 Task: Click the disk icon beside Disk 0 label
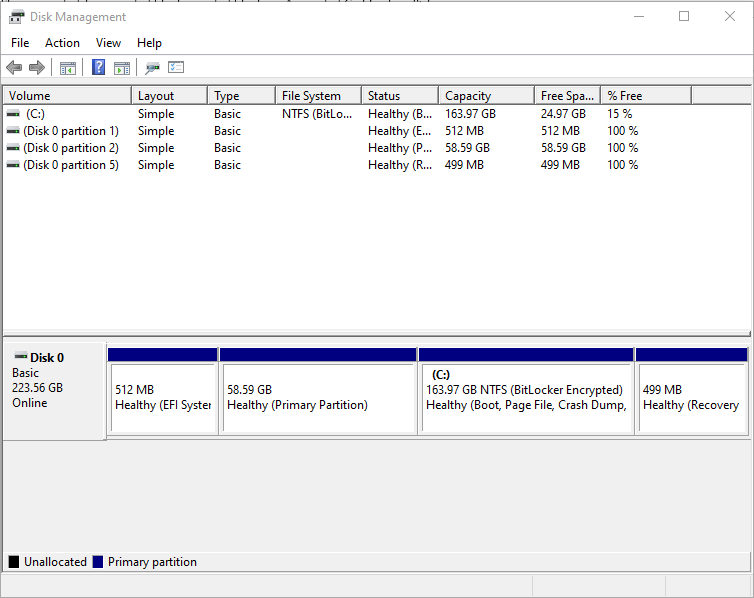click(21, 357)
